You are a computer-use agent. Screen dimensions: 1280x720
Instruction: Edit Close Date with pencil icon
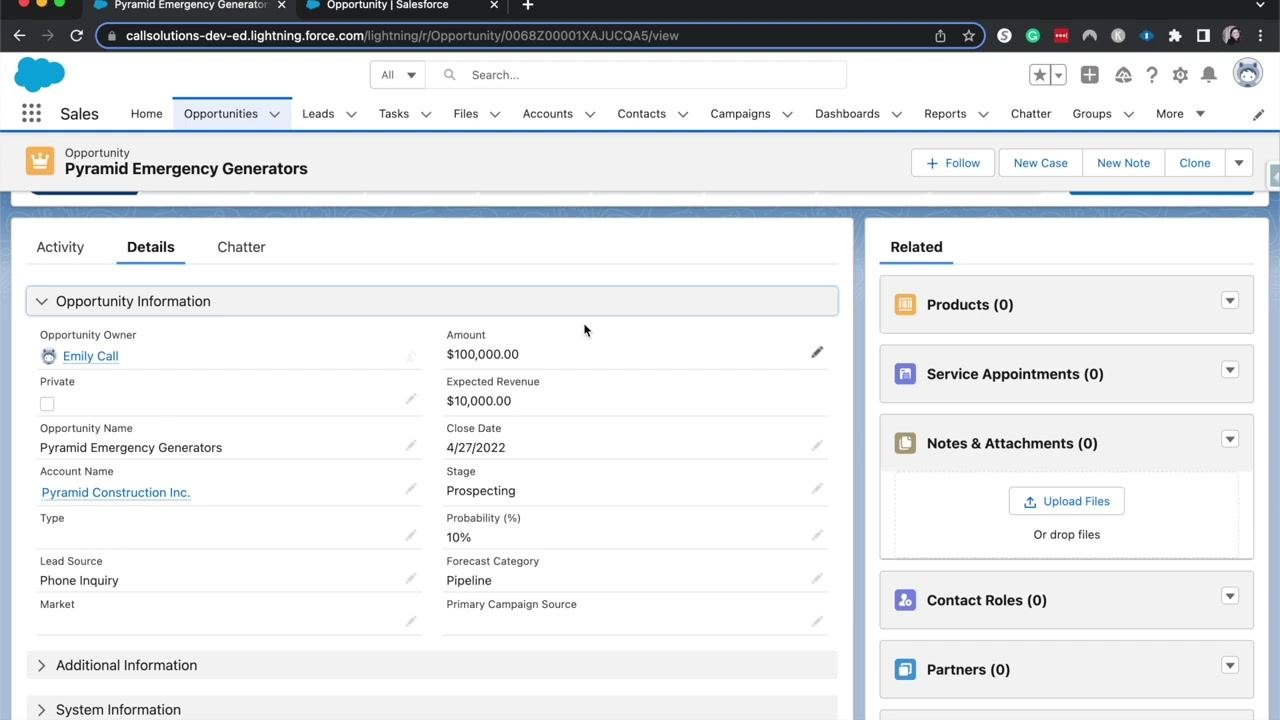[817, 445]
